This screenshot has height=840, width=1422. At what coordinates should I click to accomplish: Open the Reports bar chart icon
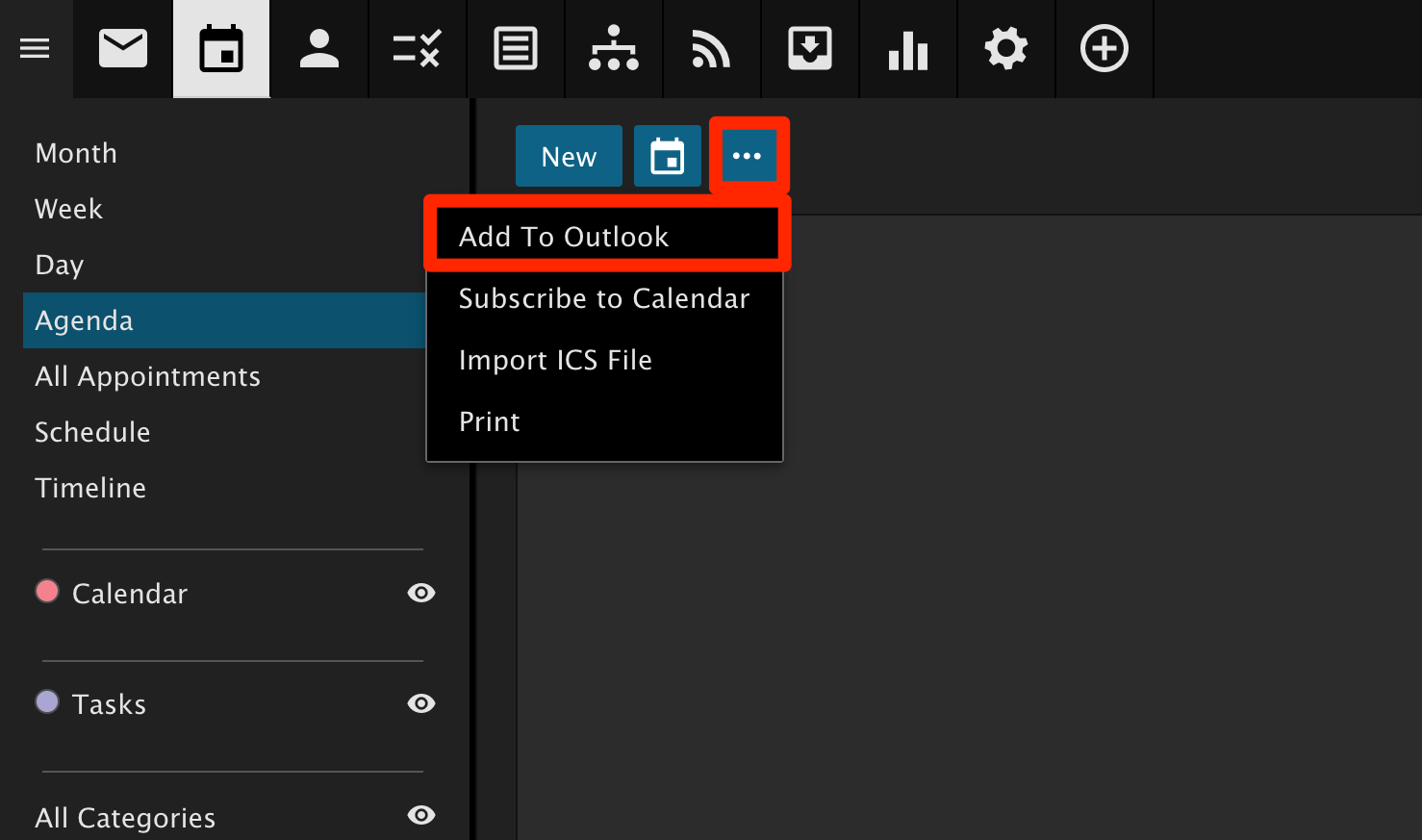click(907, 49)
